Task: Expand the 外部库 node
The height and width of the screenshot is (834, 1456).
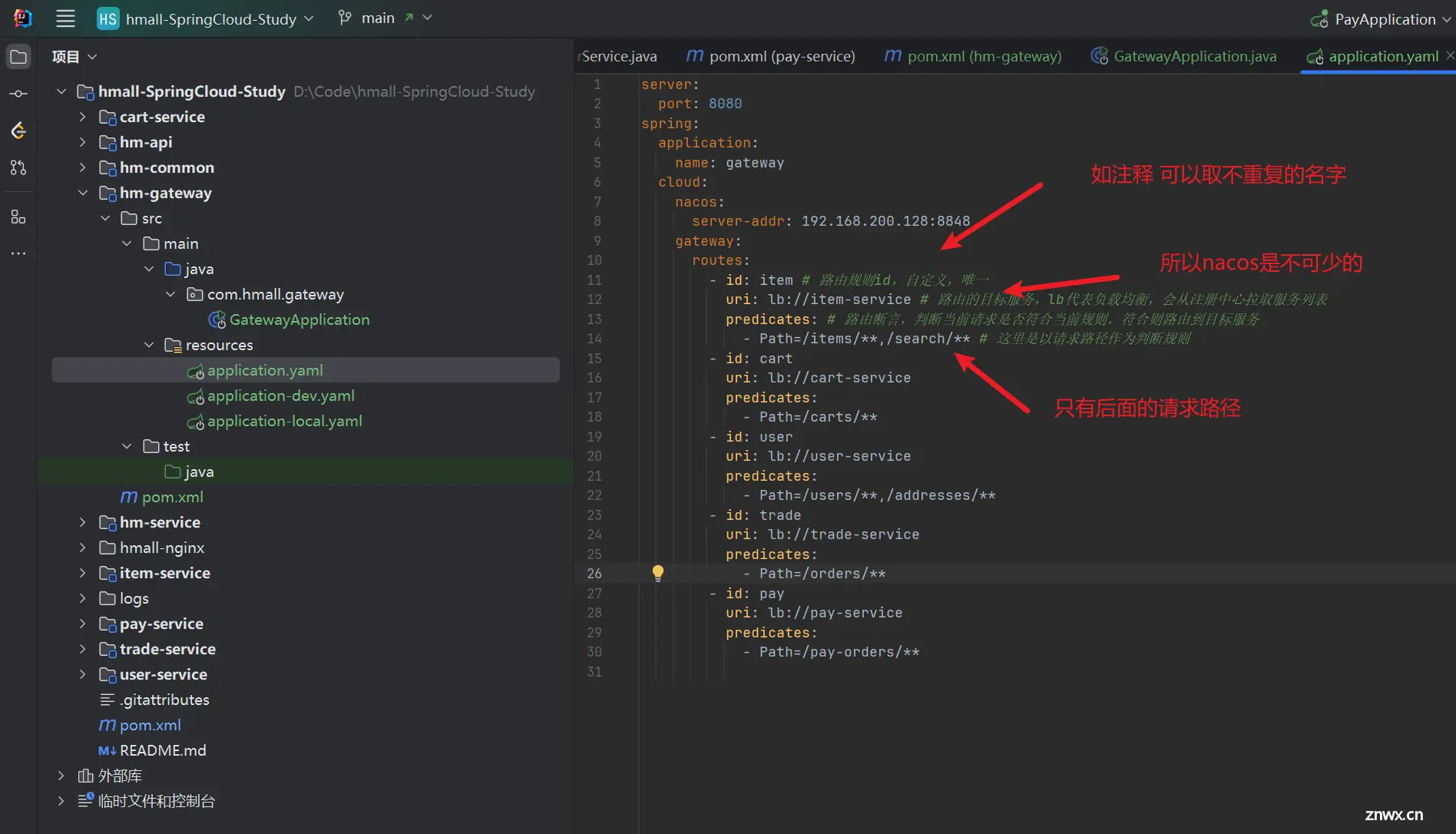Action: pos(61,776)
